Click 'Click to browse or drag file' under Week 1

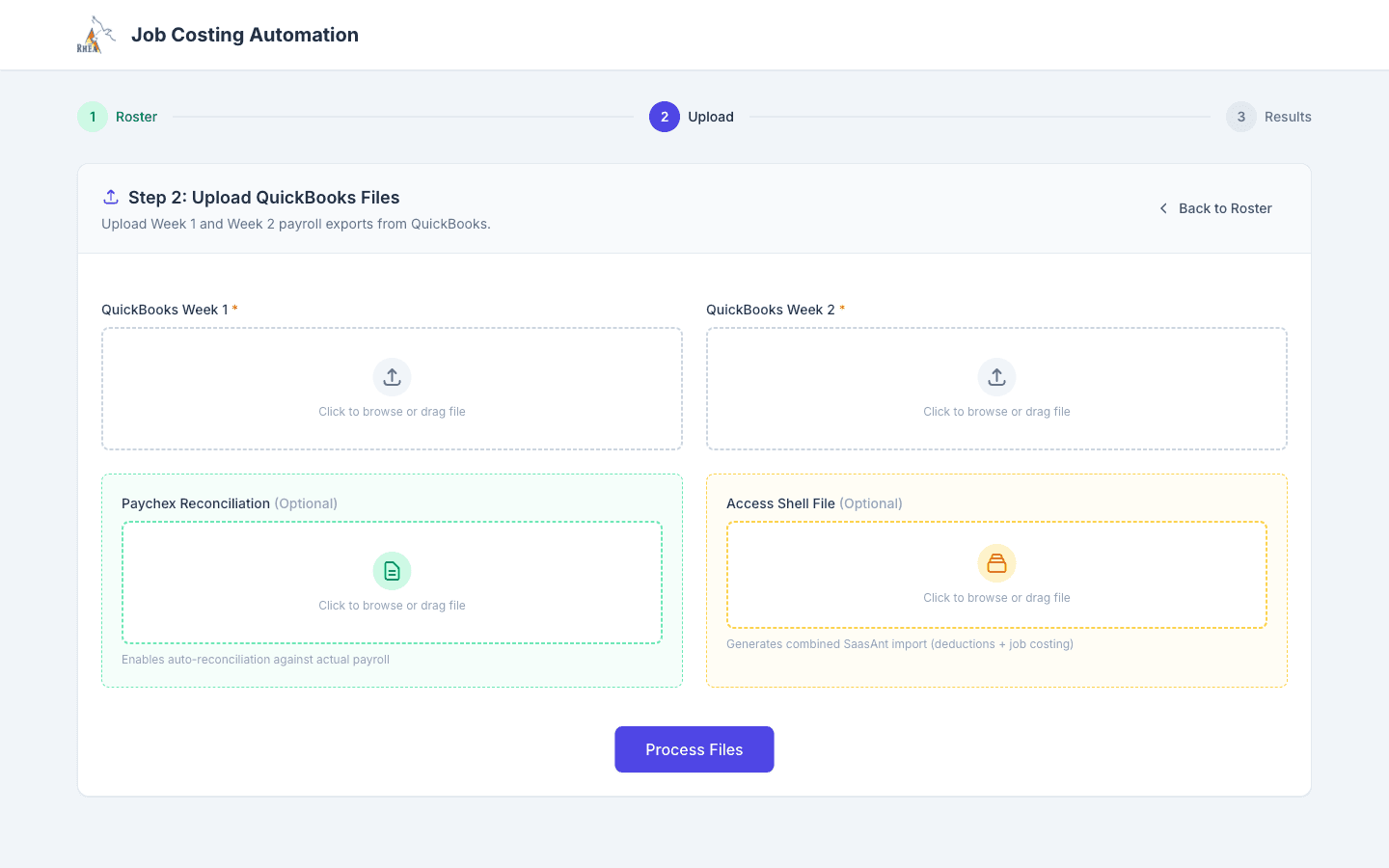(x=392, y=412)
